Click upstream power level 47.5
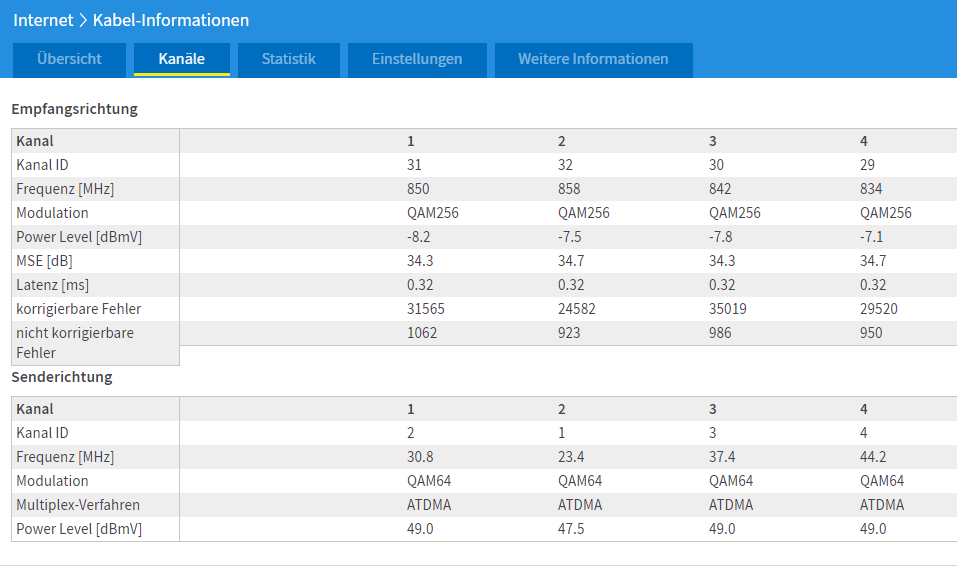 click(x=571, y=529)
